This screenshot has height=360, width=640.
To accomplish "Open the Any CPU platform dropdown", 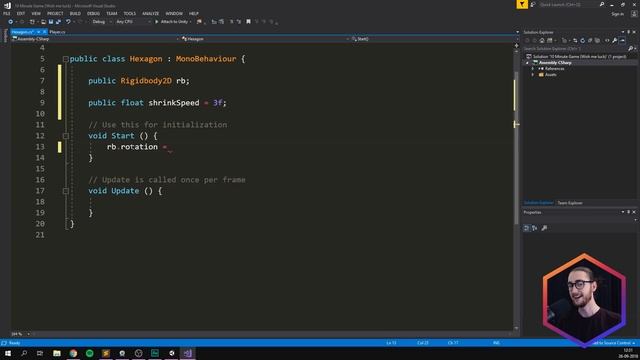I will coord(133,22).
